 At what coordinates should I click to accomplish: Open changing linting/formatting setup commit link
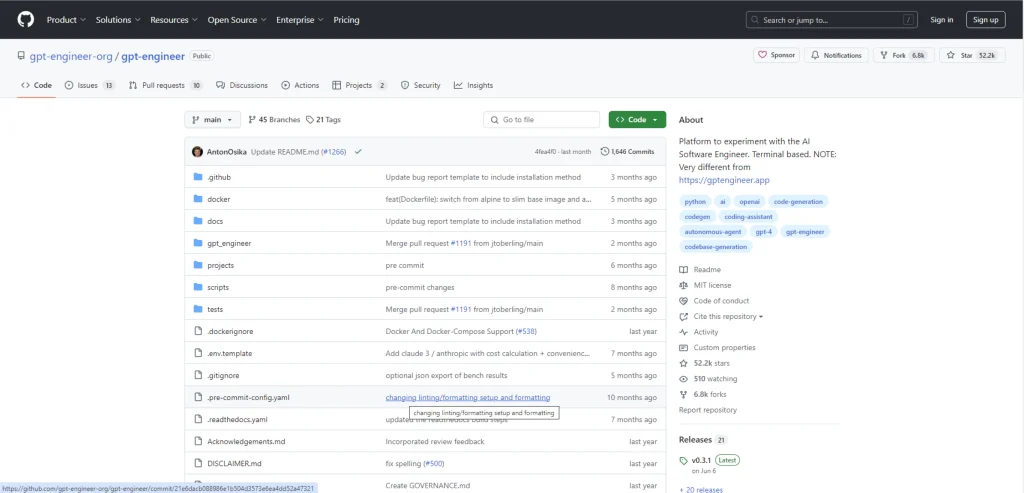(468, 397)
